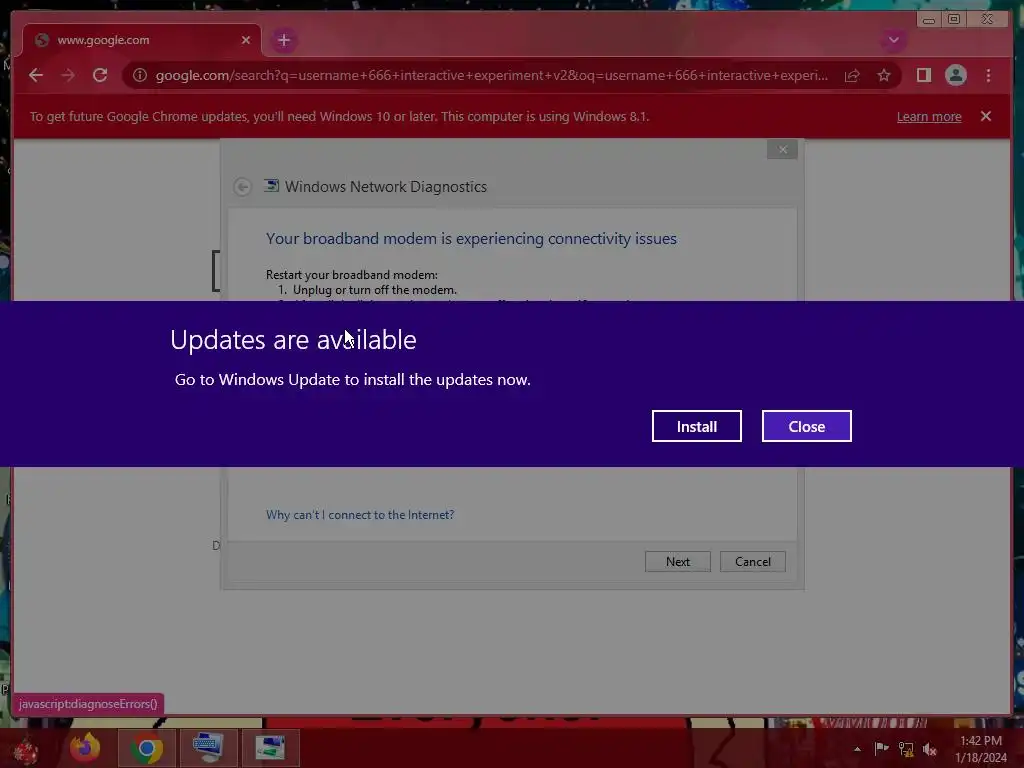Open the network tray icon
Image resolution: width=1024 pixels, height=768 pixels.
905,749
